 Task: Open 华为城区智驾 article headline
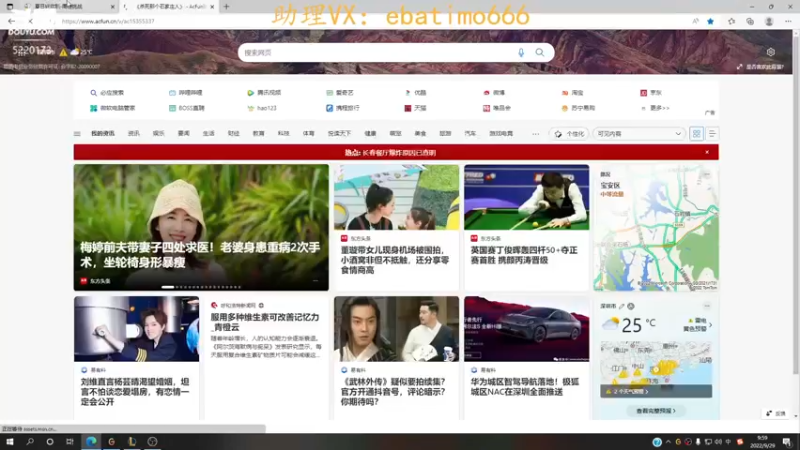pos(524,387)
